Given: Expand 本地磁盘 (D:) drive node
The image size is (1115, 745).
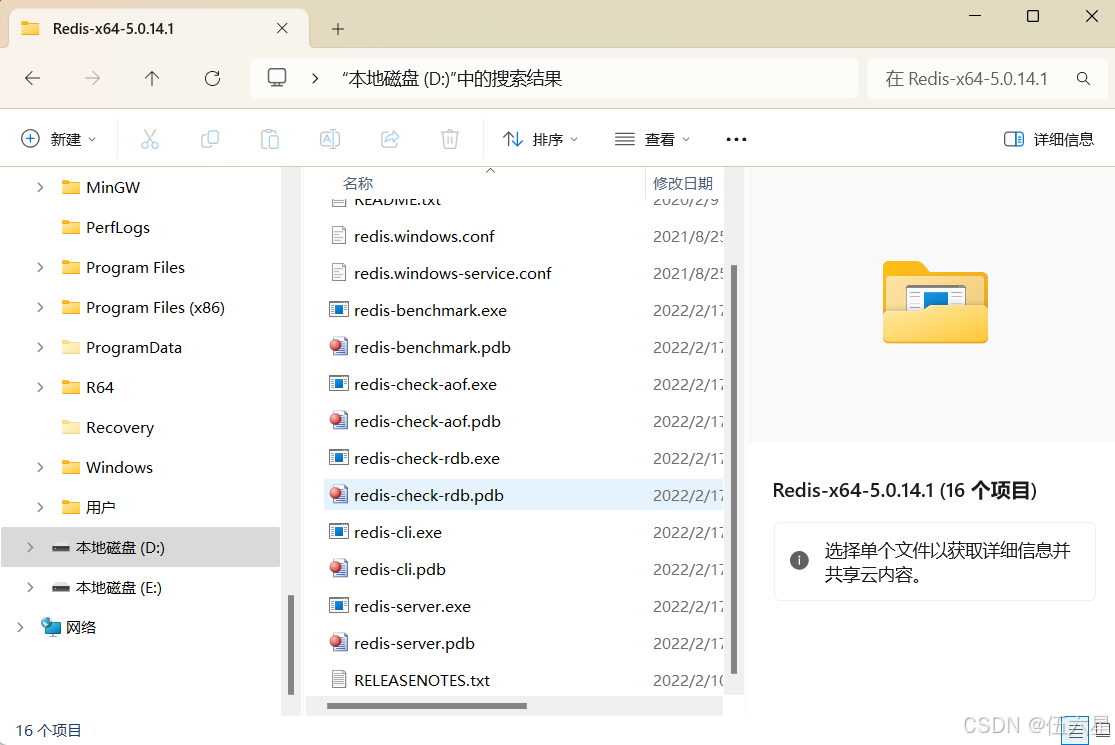Looking at the screenshot, I should [30, 547].
